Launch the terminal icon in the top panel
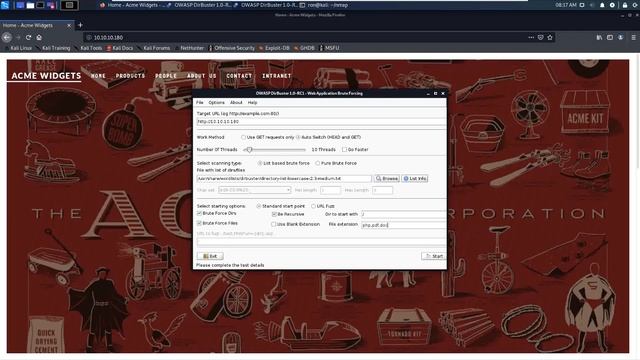 (x=40, y=5)
